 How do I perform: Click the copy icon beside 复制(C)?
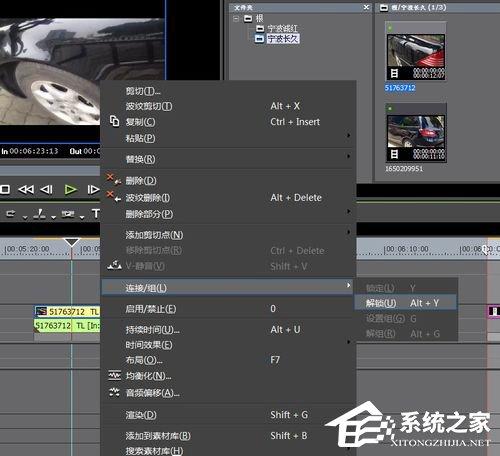(x=114, y=121)
